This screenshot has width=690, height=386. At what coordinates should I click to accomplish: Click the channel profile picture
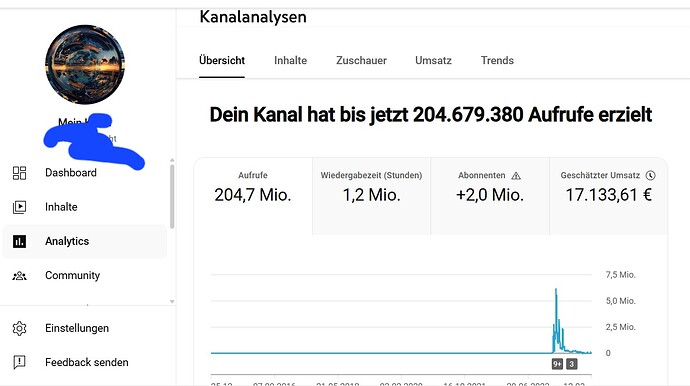pyautogui.click(x=85, y=65)
